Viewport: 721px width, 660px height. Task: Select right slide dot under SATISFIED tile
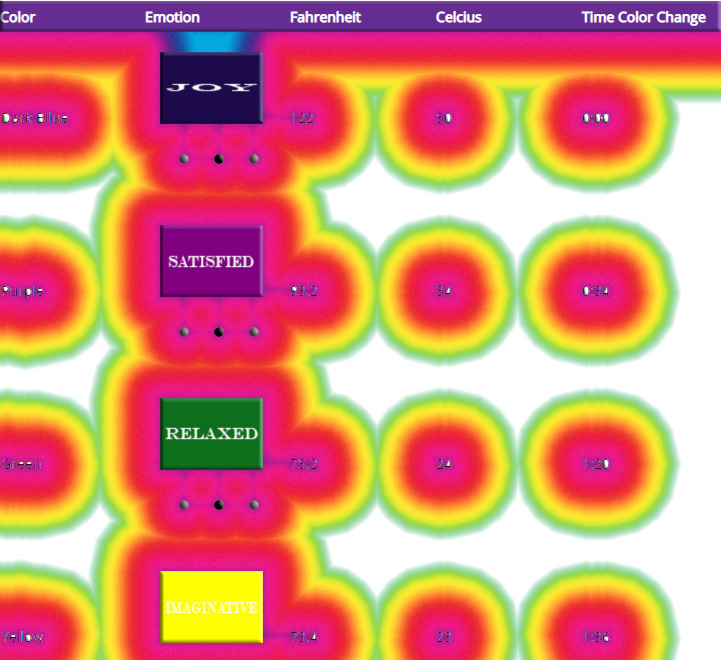click(x=254, y=332)
